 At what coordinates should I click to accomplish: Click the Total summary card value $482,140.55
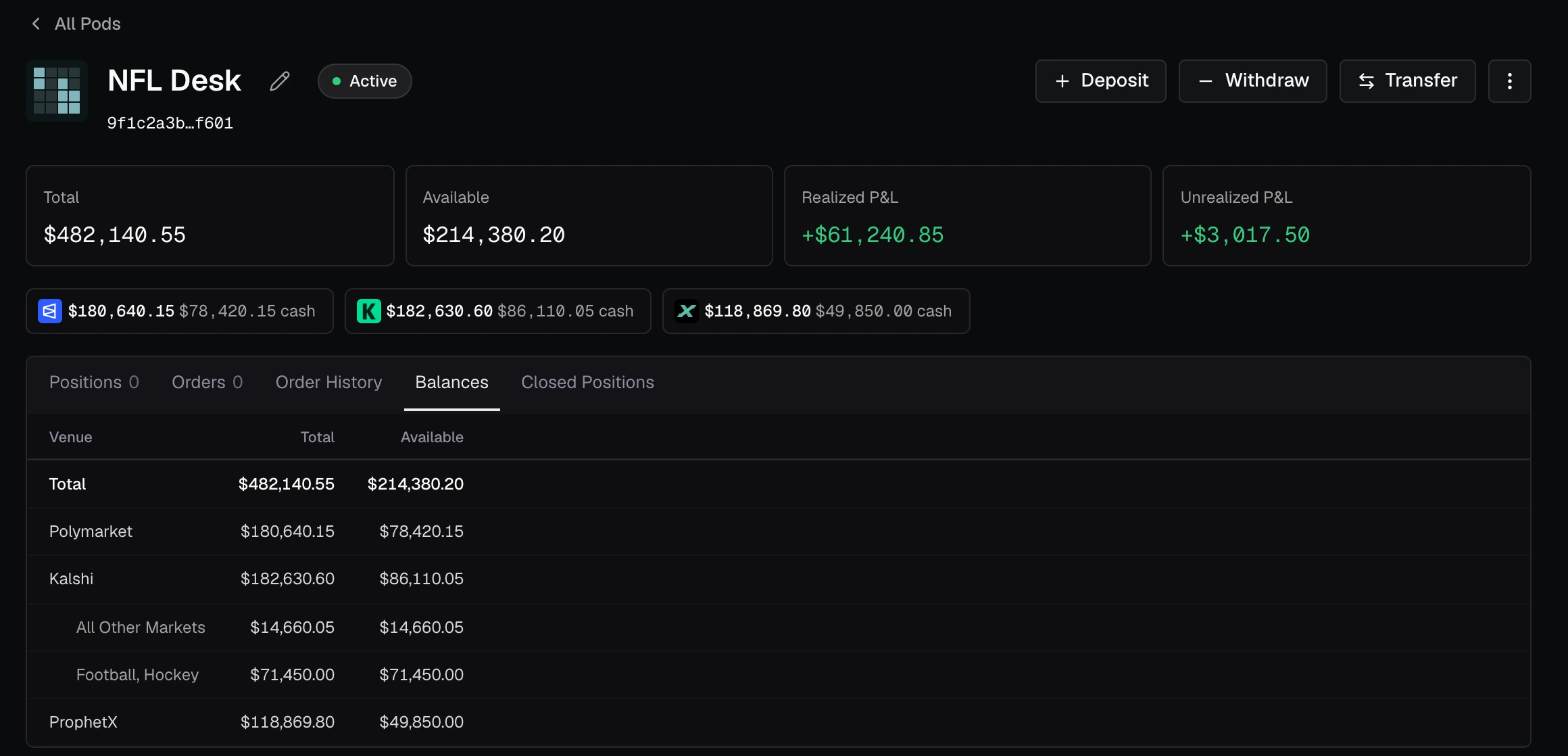[115, 235]
